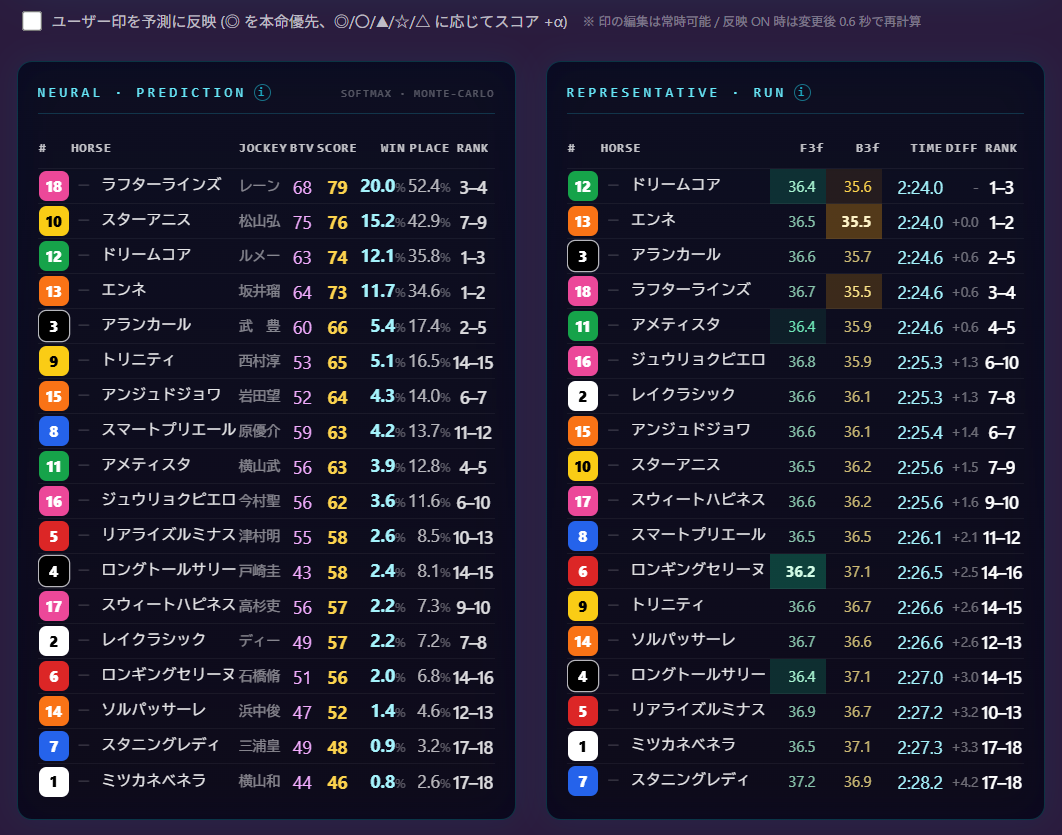1062x835 pixels.
Task: Click horse name アメティスタ in Representative Run
Action: 675,325
